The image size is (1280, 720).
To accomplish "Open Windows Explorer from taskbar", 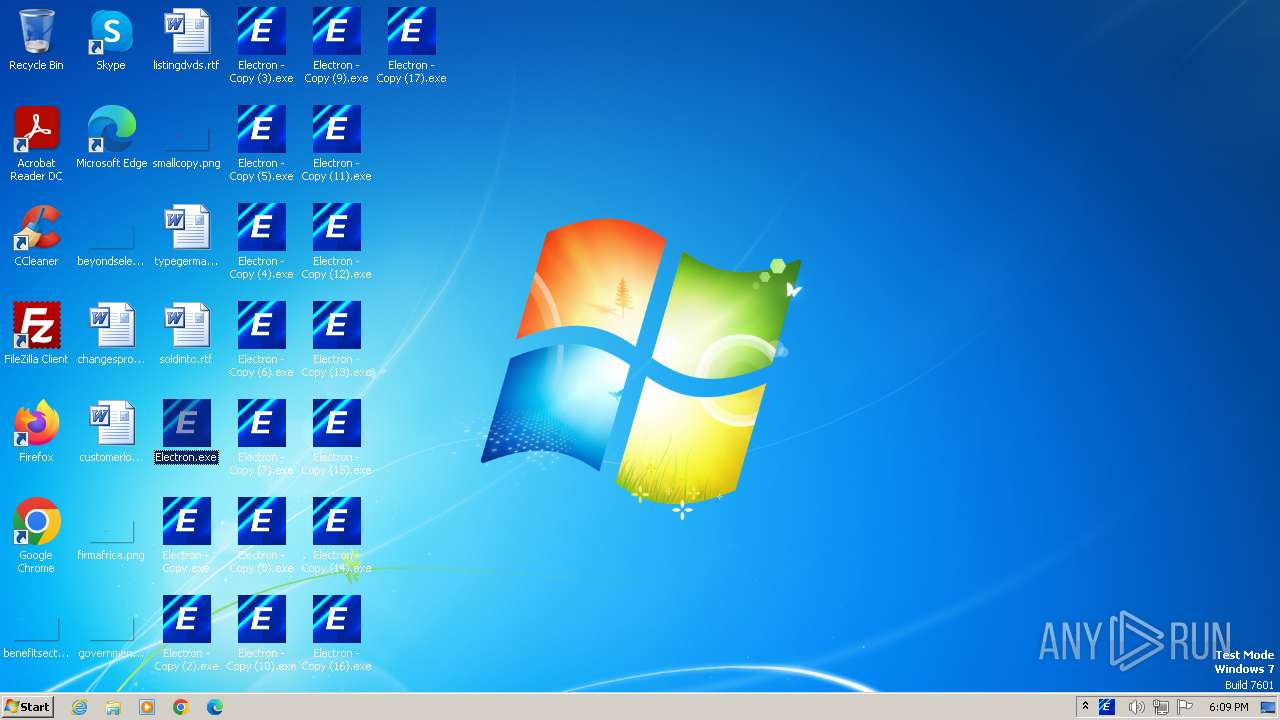I will [113, 707].
